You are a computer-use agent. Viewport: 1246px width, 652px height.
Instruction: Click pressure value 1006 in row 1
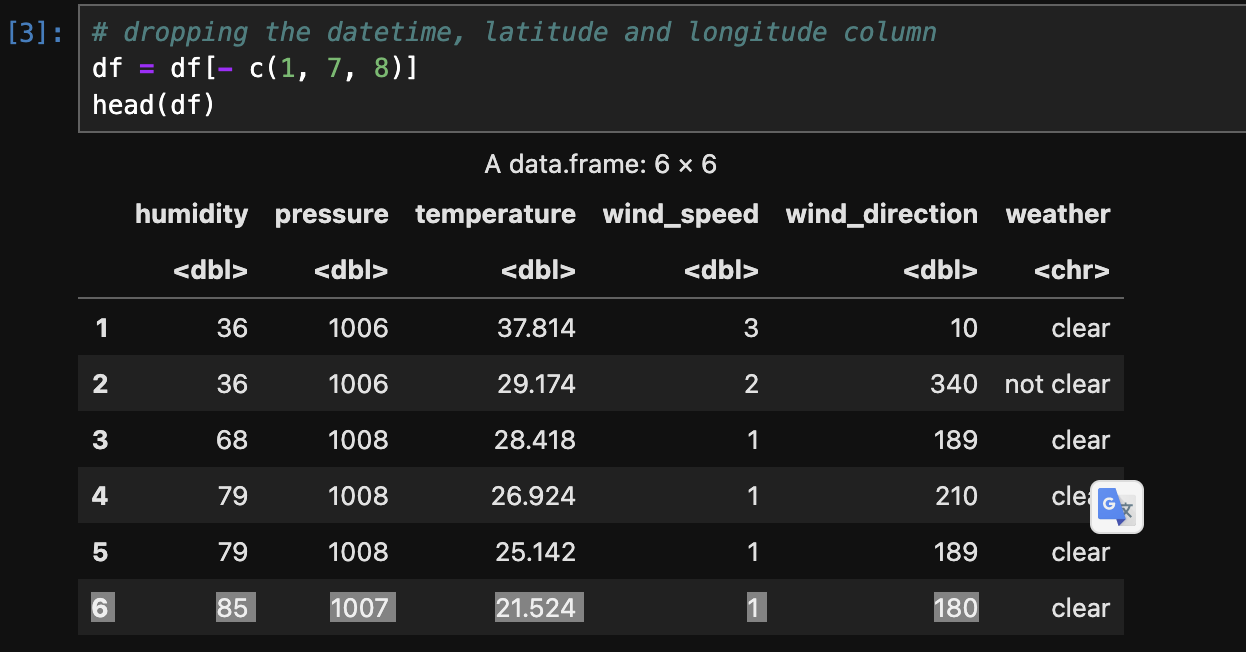(358, 328)
